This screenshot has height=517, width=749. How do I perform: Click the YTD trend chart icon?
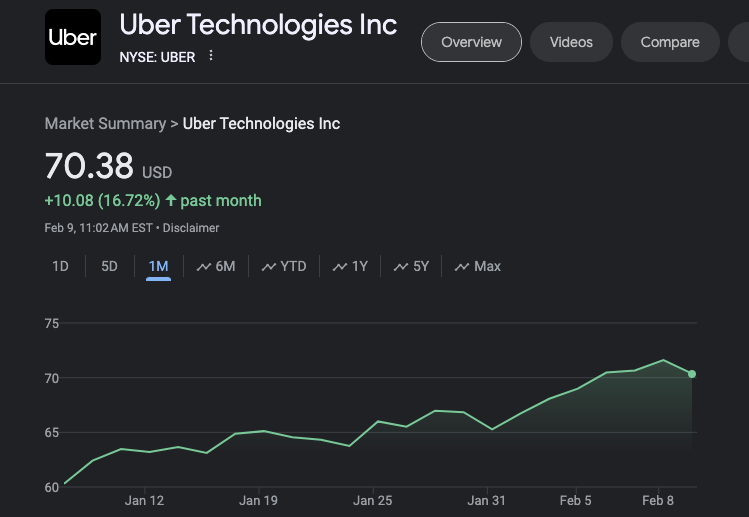pyautogui.click(x=269, y=267)
